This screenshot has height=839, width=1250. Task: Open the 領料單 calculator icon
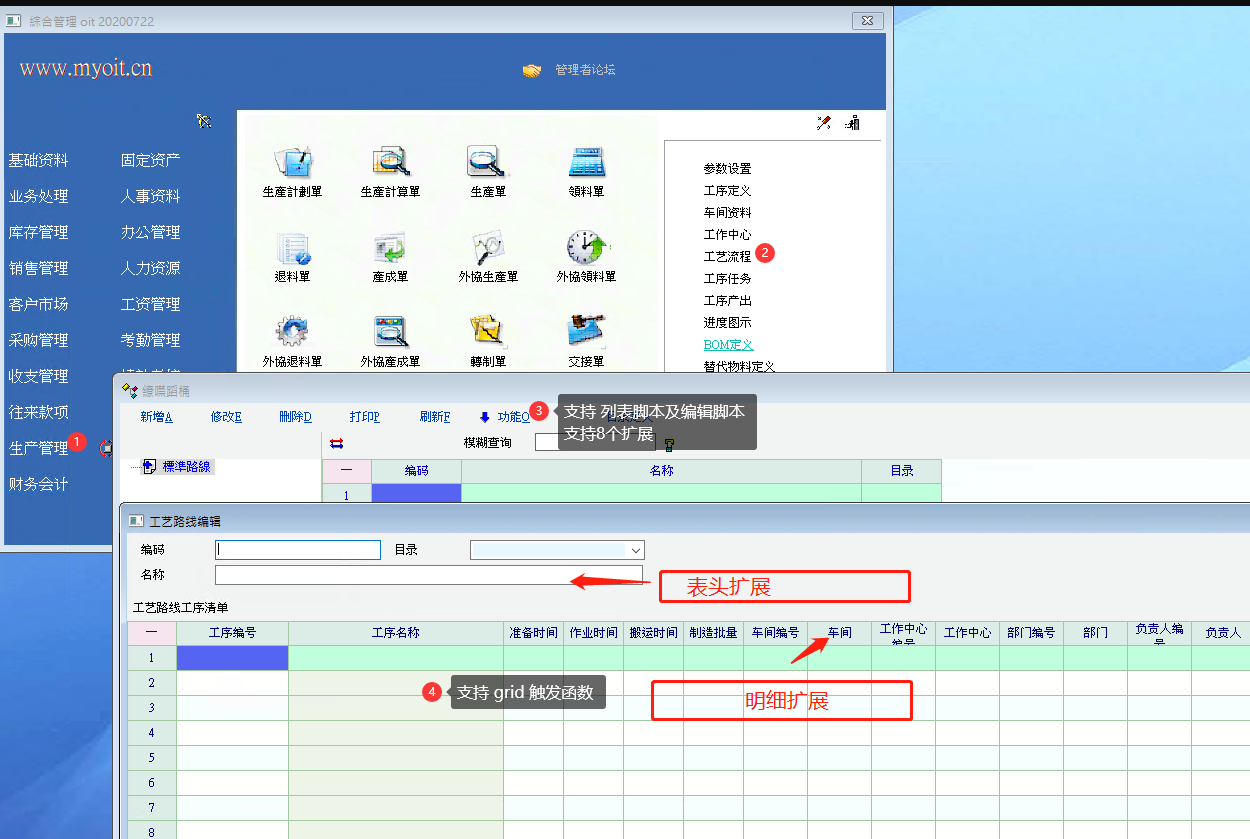pyautogui.click(x=586, y=161)
